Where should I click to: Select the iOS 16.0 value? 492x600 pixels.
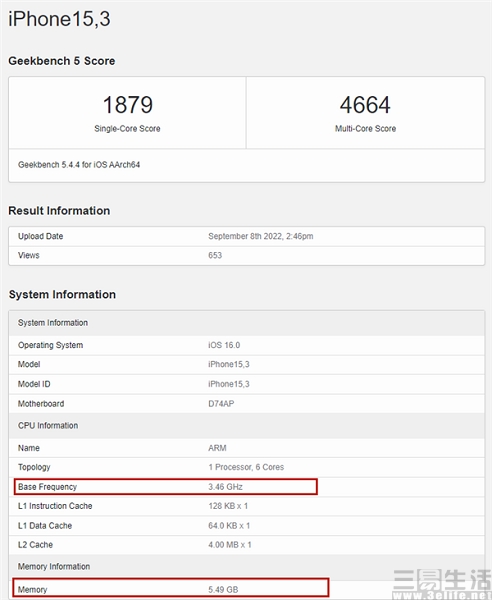[x=224, y=345]
